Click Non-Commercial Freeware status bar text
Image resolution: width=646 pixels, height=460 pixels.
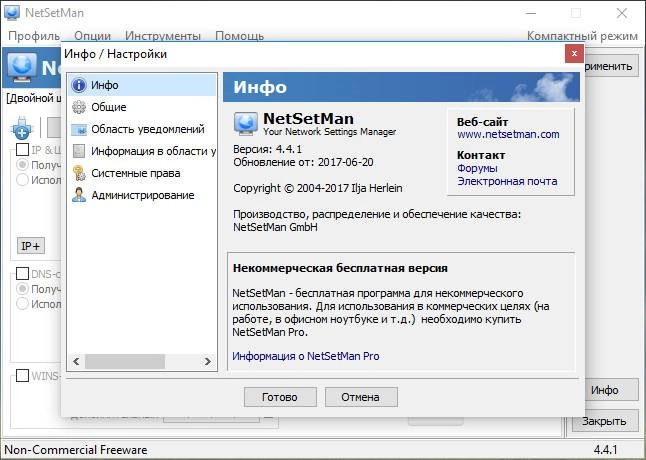pos(76,450)
